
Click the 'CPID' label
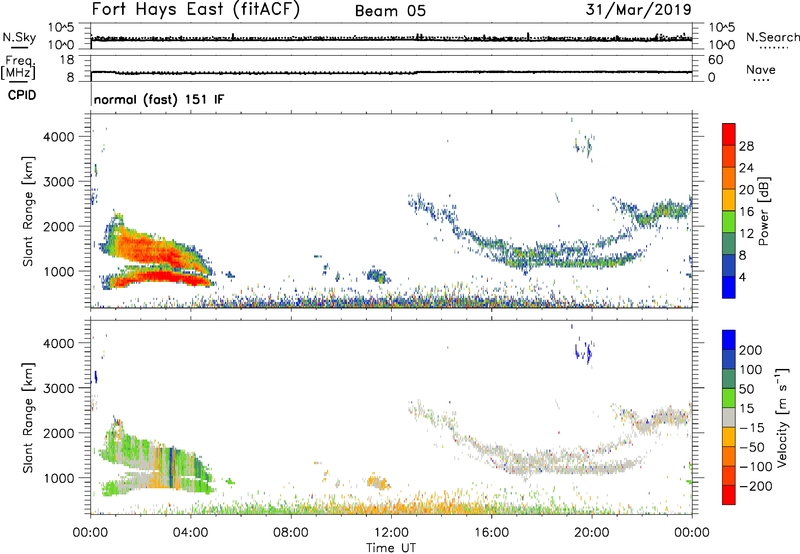coord(22,95)
